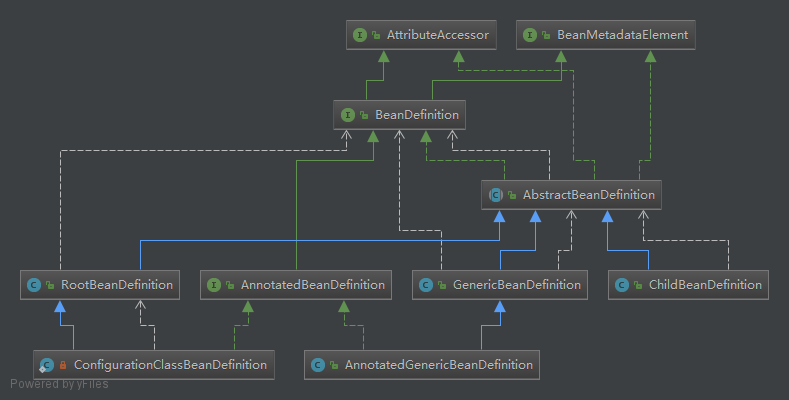
Task: Click public visibility icon on AbstractBeanDefinition
Action: 512,195
